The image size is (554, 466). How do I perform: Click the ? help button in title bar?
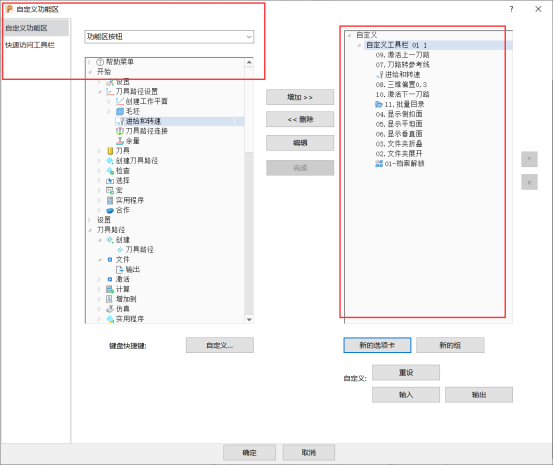(x=511, y=9)
